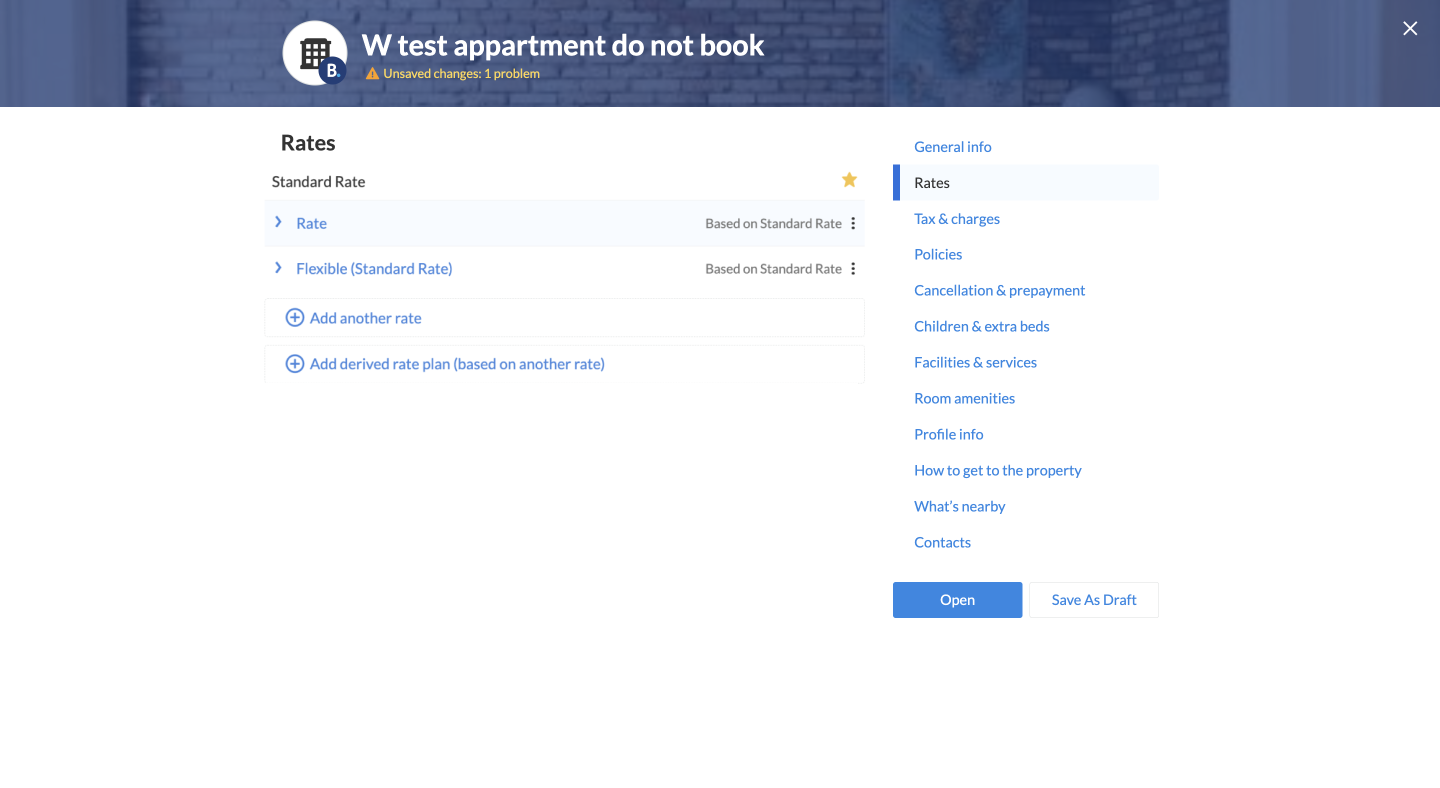Navigate to Facilities & services
The width and height of the screenshot is (1440, 788).
click(x=976, y=363)
